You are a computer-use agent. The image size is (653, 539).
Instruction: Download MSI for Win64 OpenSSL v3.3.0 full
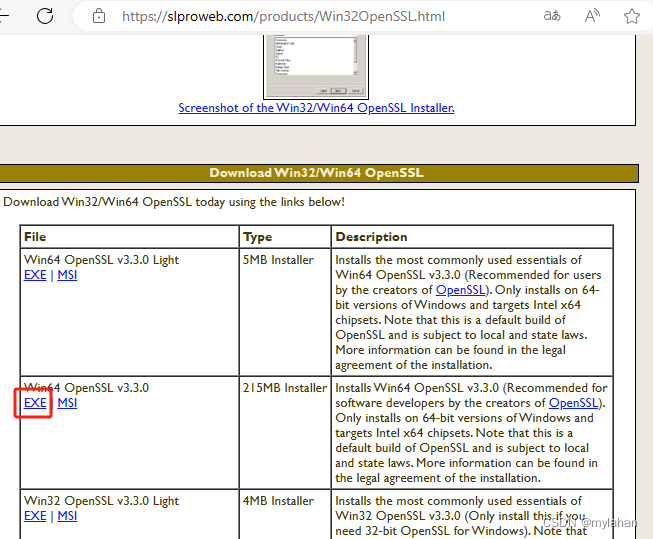tap(67, 403)
